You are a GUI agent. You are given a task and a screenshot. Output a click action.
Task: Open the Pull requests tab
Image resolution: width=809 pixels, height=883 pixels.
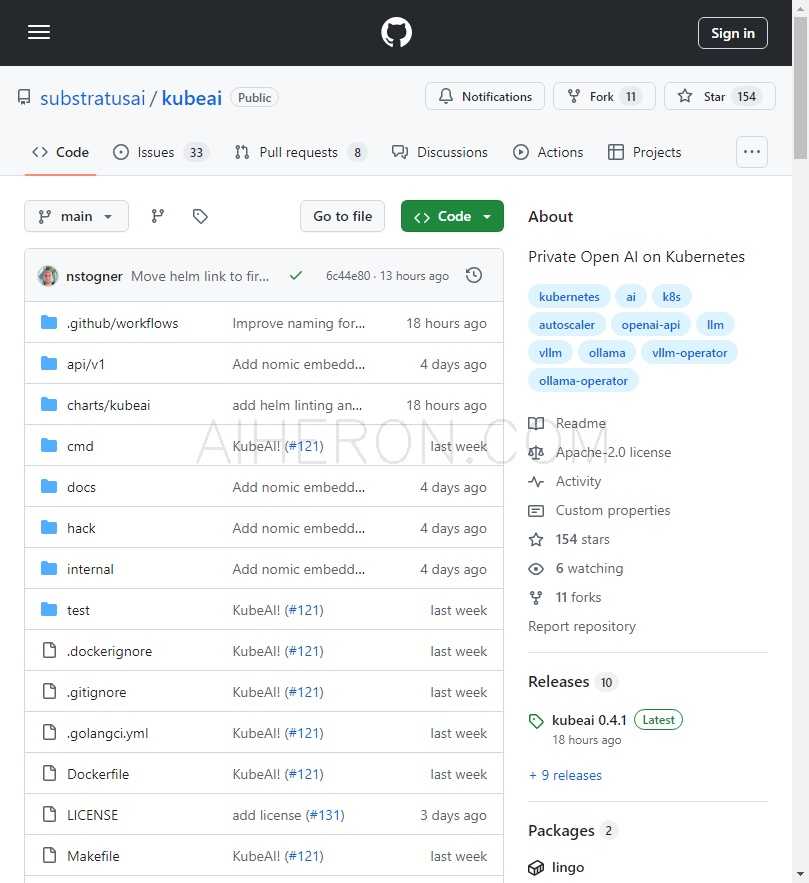click(x=300, y=152)
